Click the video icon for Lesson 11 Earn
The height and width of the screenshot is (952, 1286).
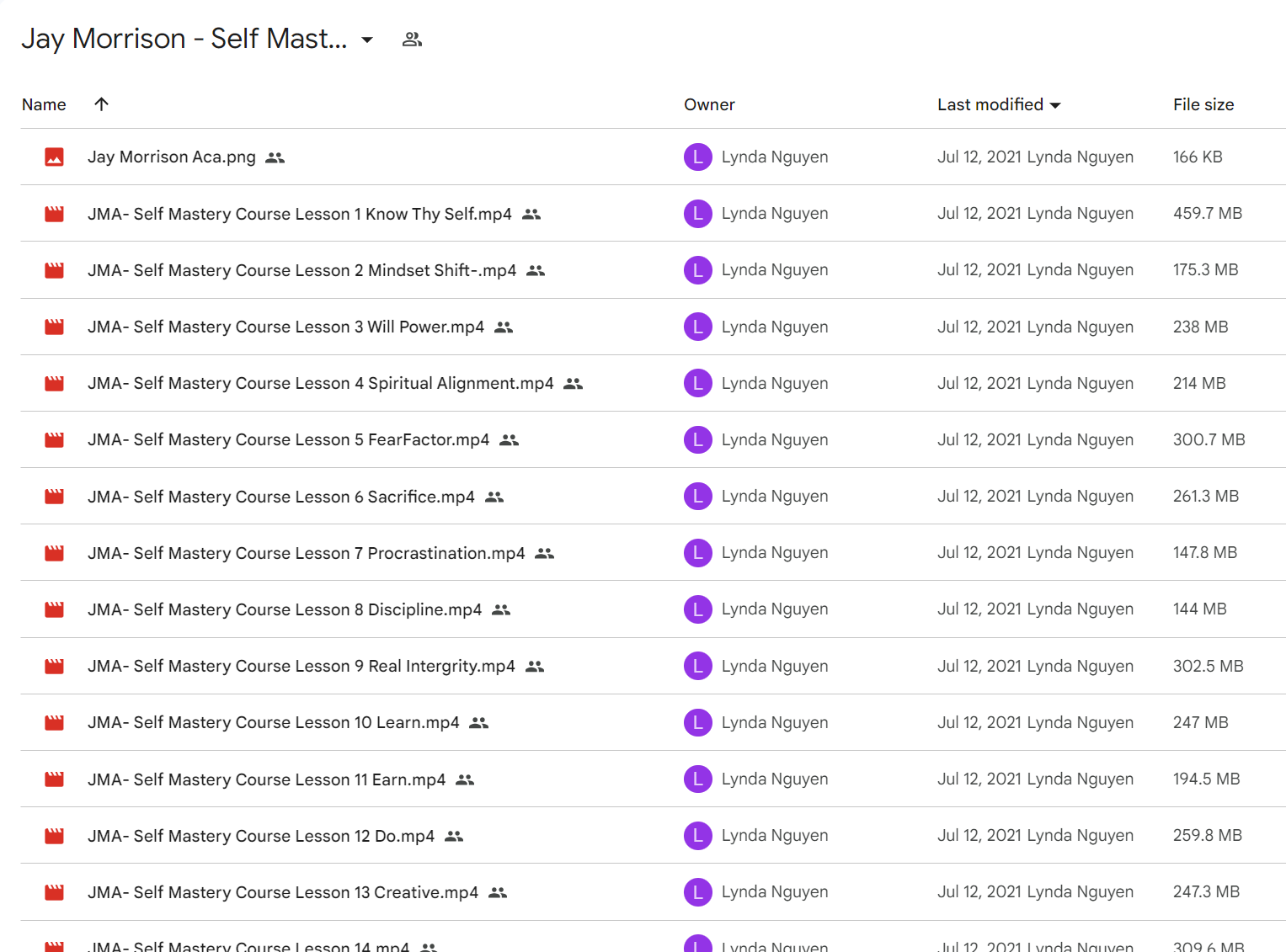(x=55, y=779)
